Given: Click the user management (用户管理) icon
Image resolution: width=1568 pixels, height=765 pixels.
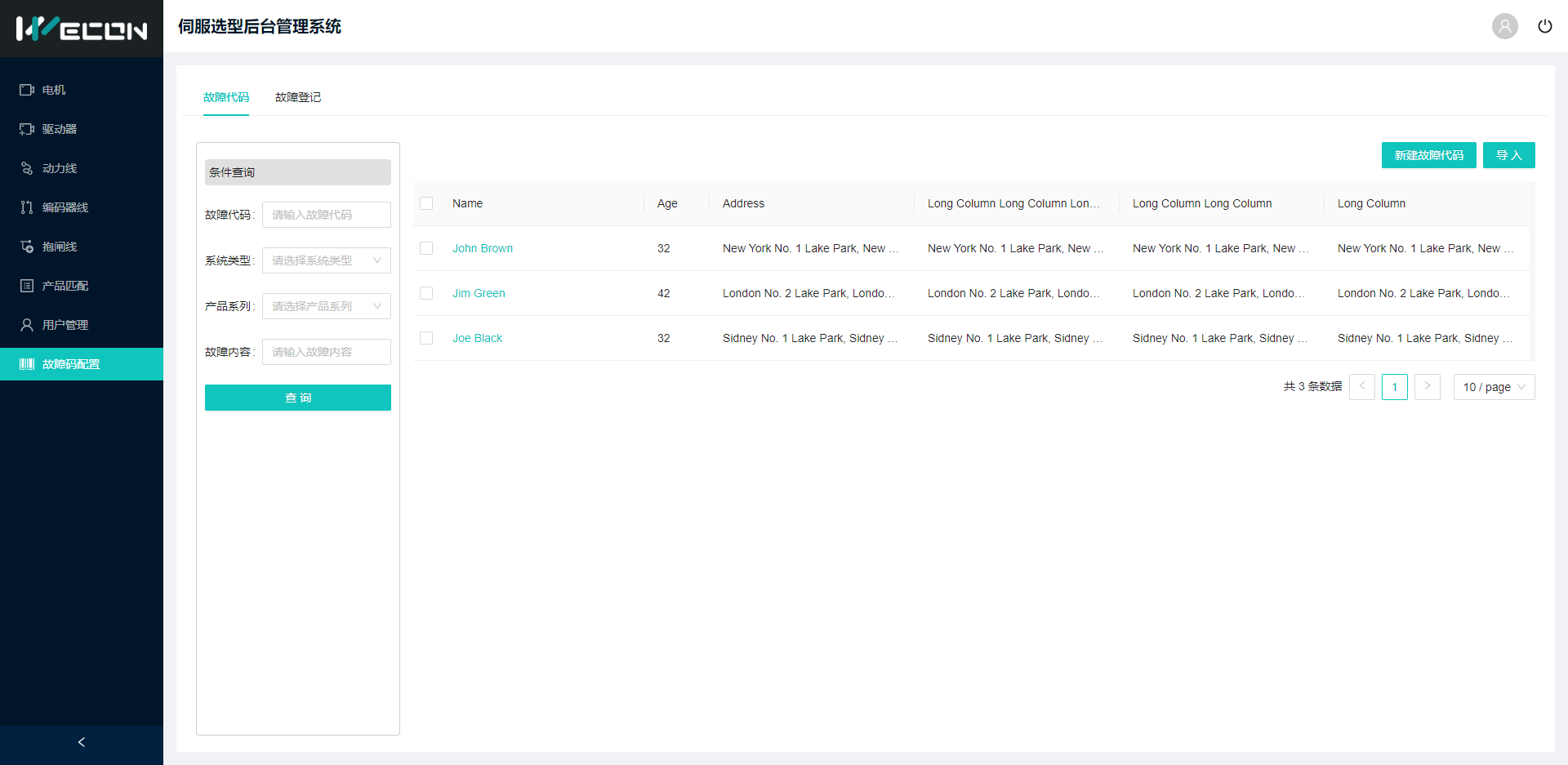Looking at the screenshot, I should point(27,325).
